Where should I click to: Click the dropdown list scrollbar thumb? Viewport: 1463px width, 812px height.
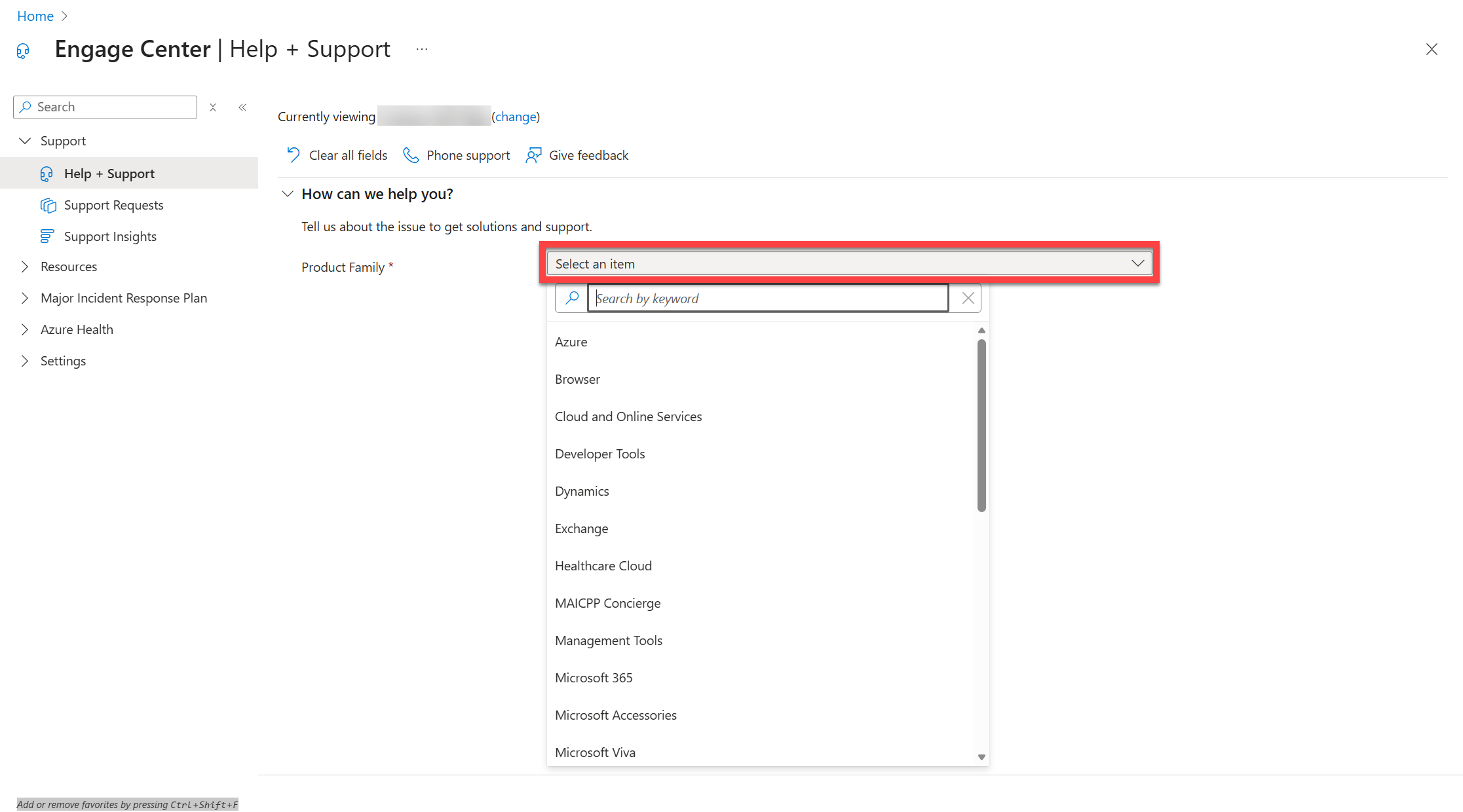point(981,426)
